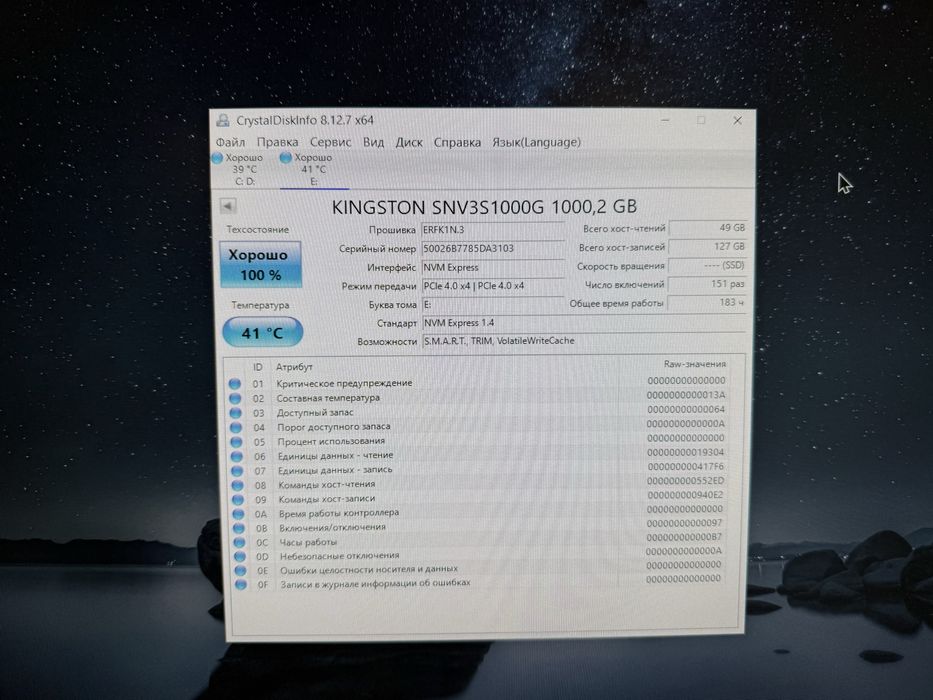Click status icon for Порог доступного запаса
Viewport: 933px width, 700px height.
(236, 427)
